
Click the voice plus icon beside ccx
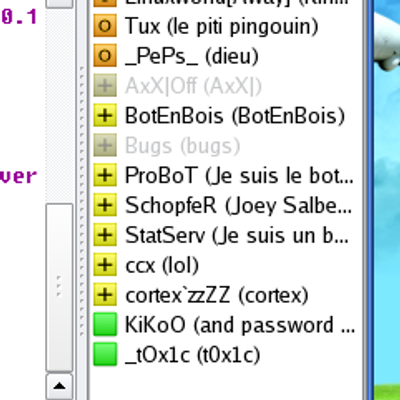pyautogui.click(x=105, y=265)
